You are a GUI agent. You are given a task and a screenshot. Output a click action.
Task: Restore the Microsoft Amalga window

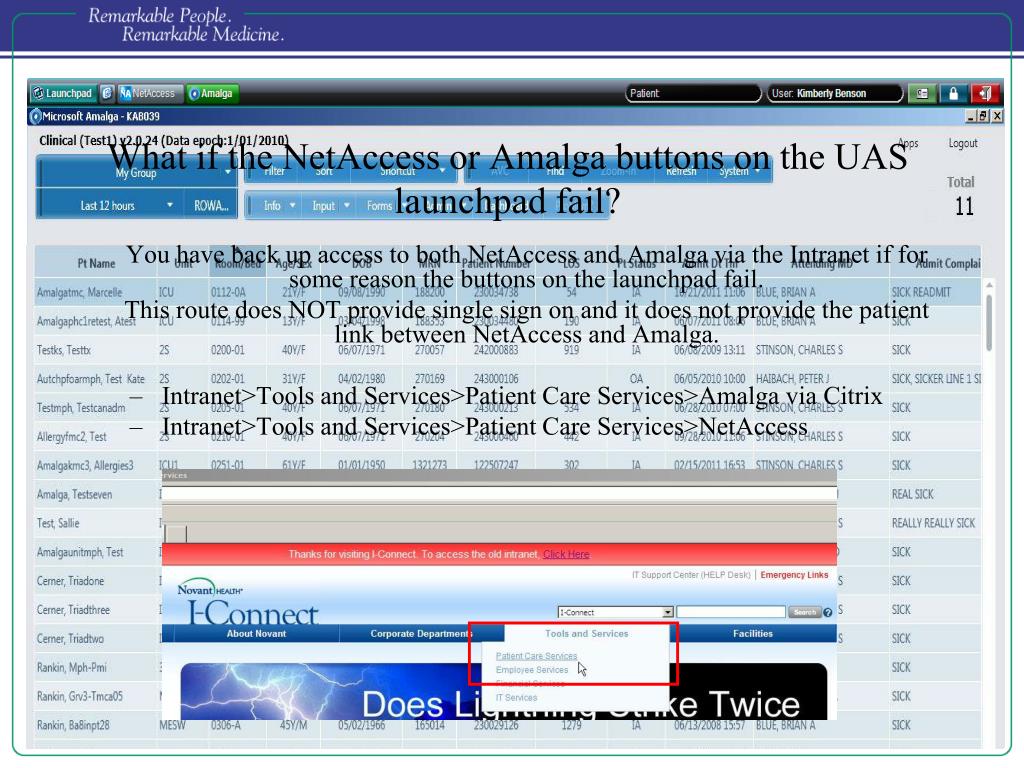(984, 116)
